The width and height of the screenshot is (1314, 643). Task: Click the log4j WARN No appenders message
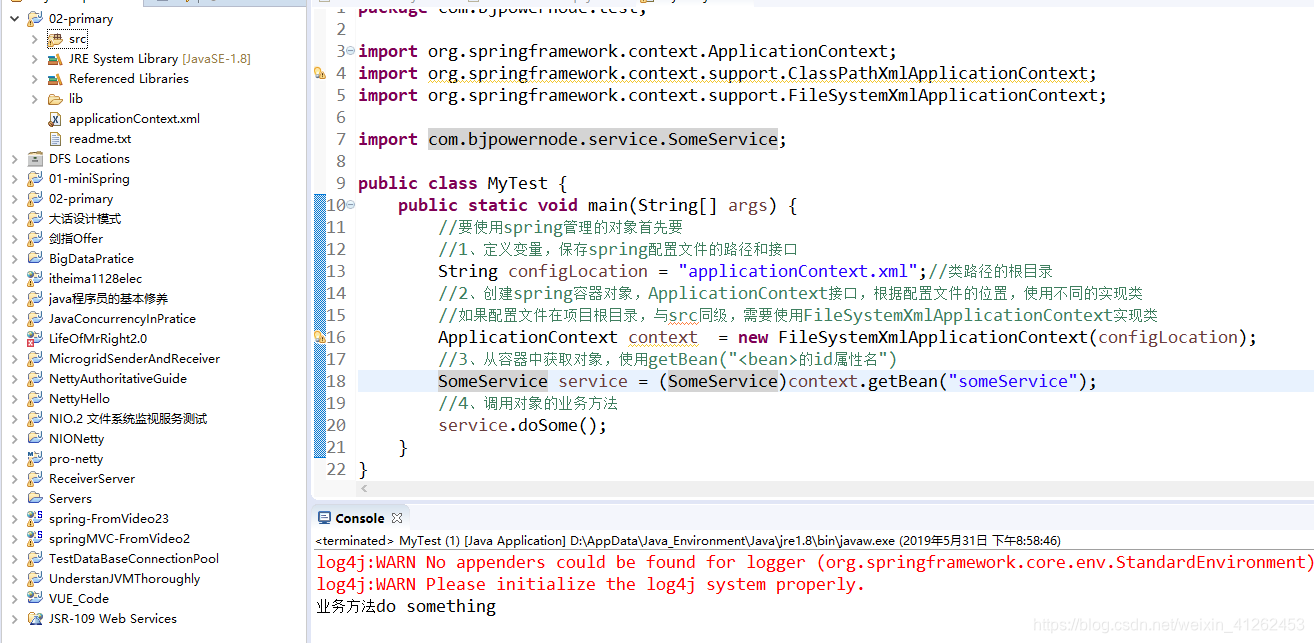pos(813,563)
